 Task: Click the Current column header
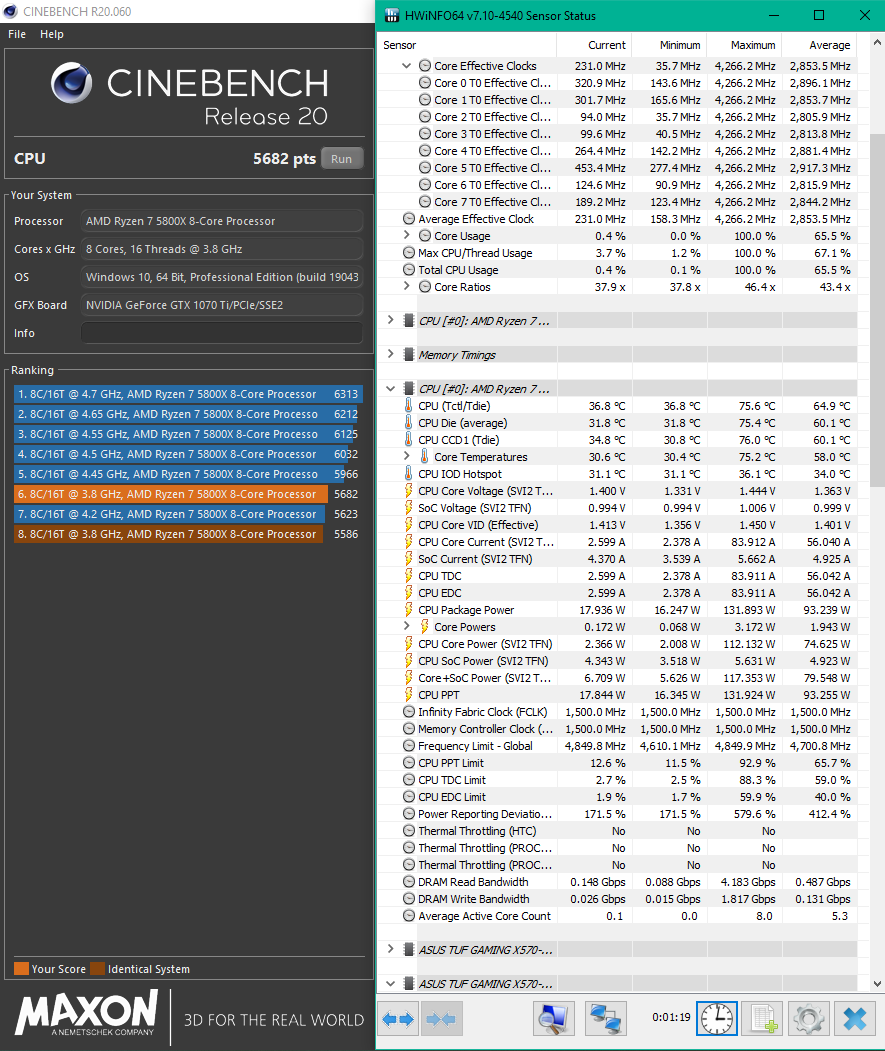(x=595, y=45)
